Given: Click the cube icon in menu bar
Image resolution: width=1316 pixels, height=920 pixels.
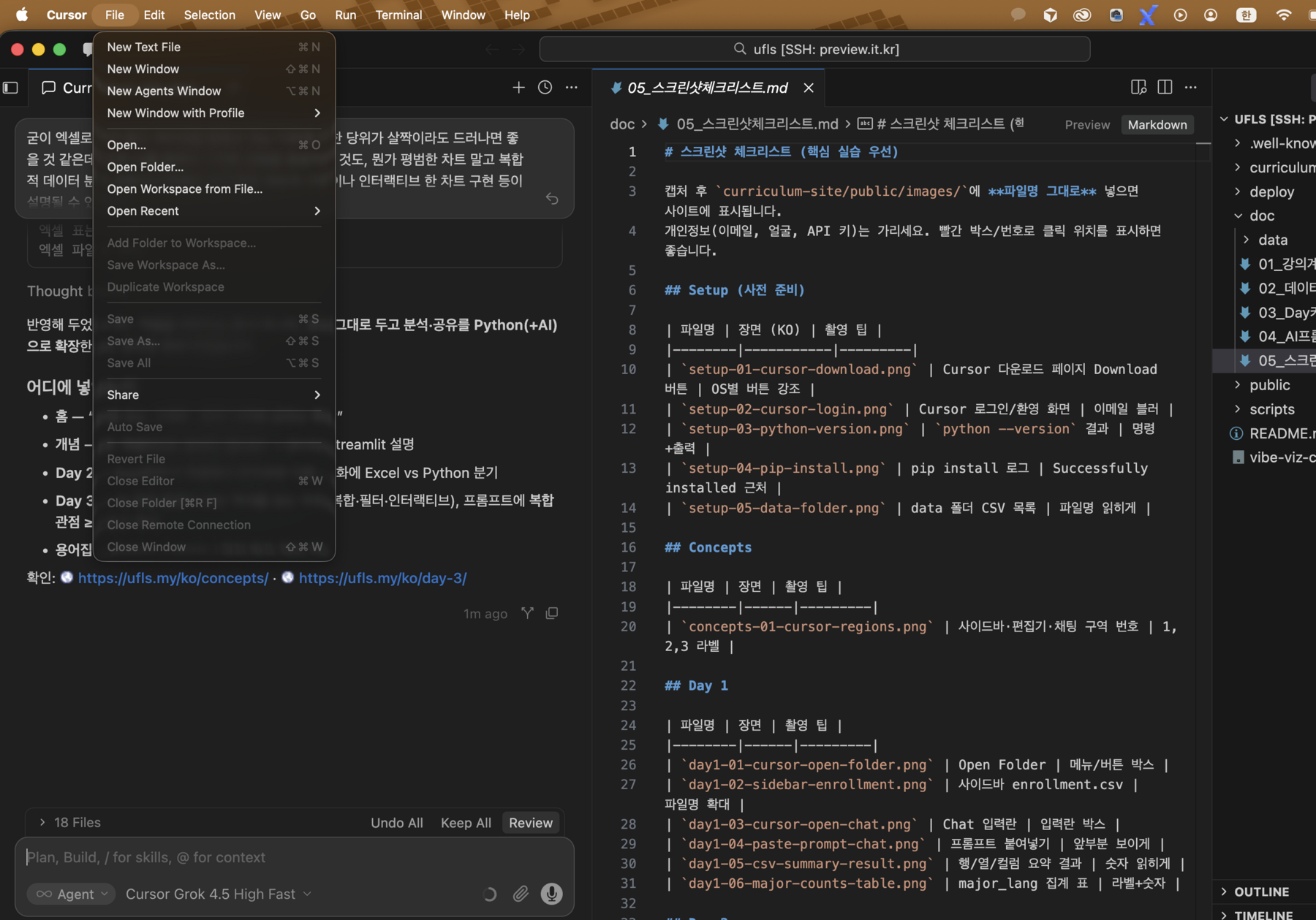Looking at the screenshot, I should [1050, 15].
